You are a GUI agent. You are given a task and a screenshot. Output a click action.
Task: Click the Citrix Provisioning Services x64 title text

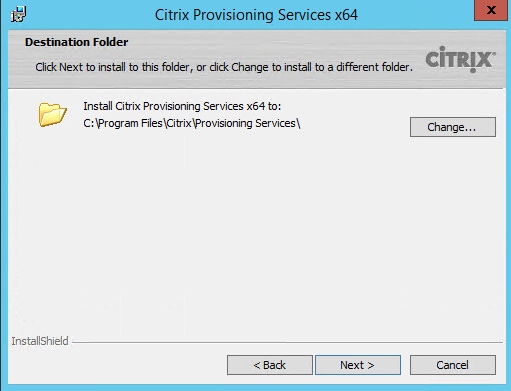click(256, 15)
